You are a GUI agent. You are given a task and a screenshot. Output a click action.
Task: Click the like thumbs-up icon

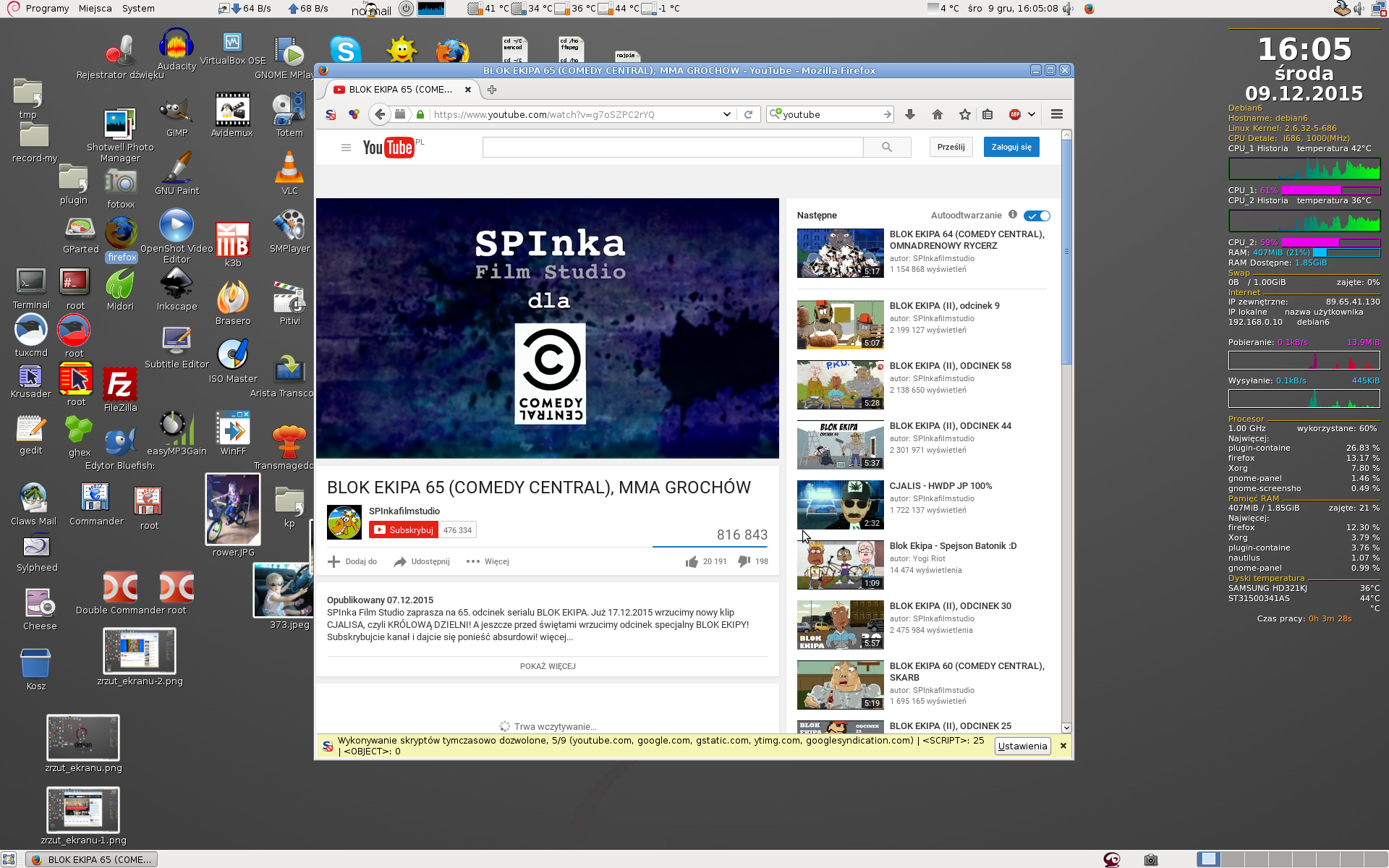[692, 561]
